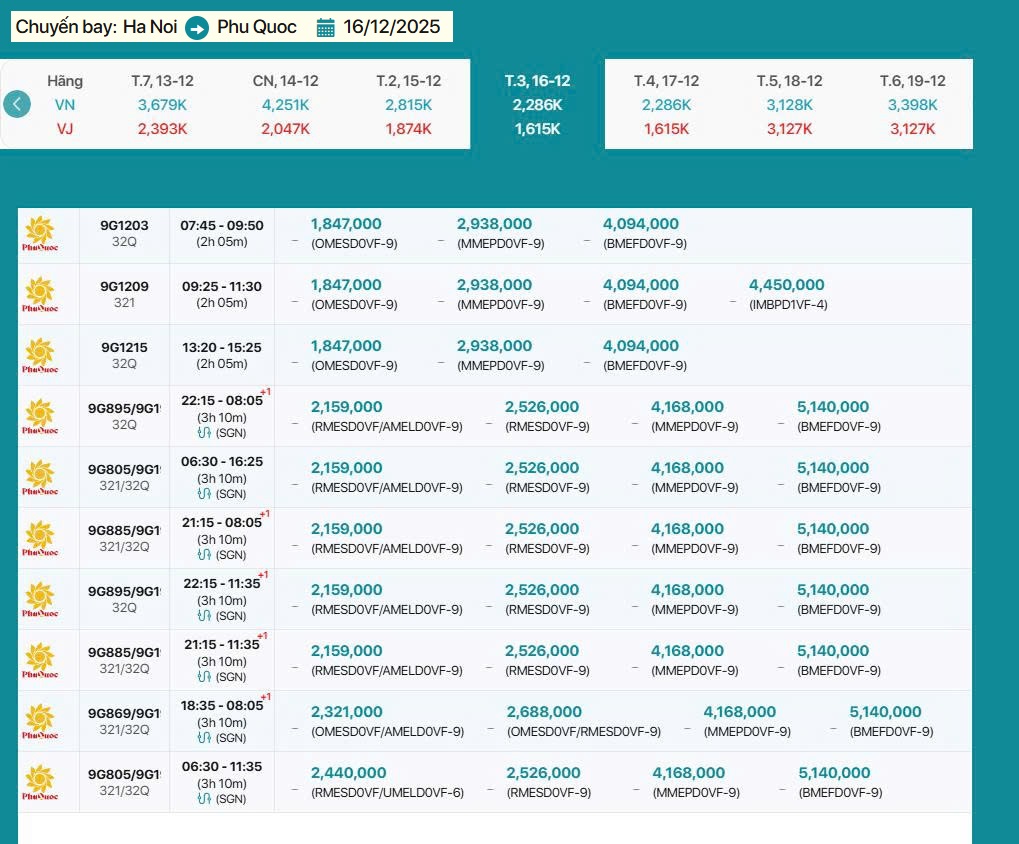Click the calendar icon beside 16/12/2025
The width and height of the screenshot is (1019, 844).
(x=325, y=28)
